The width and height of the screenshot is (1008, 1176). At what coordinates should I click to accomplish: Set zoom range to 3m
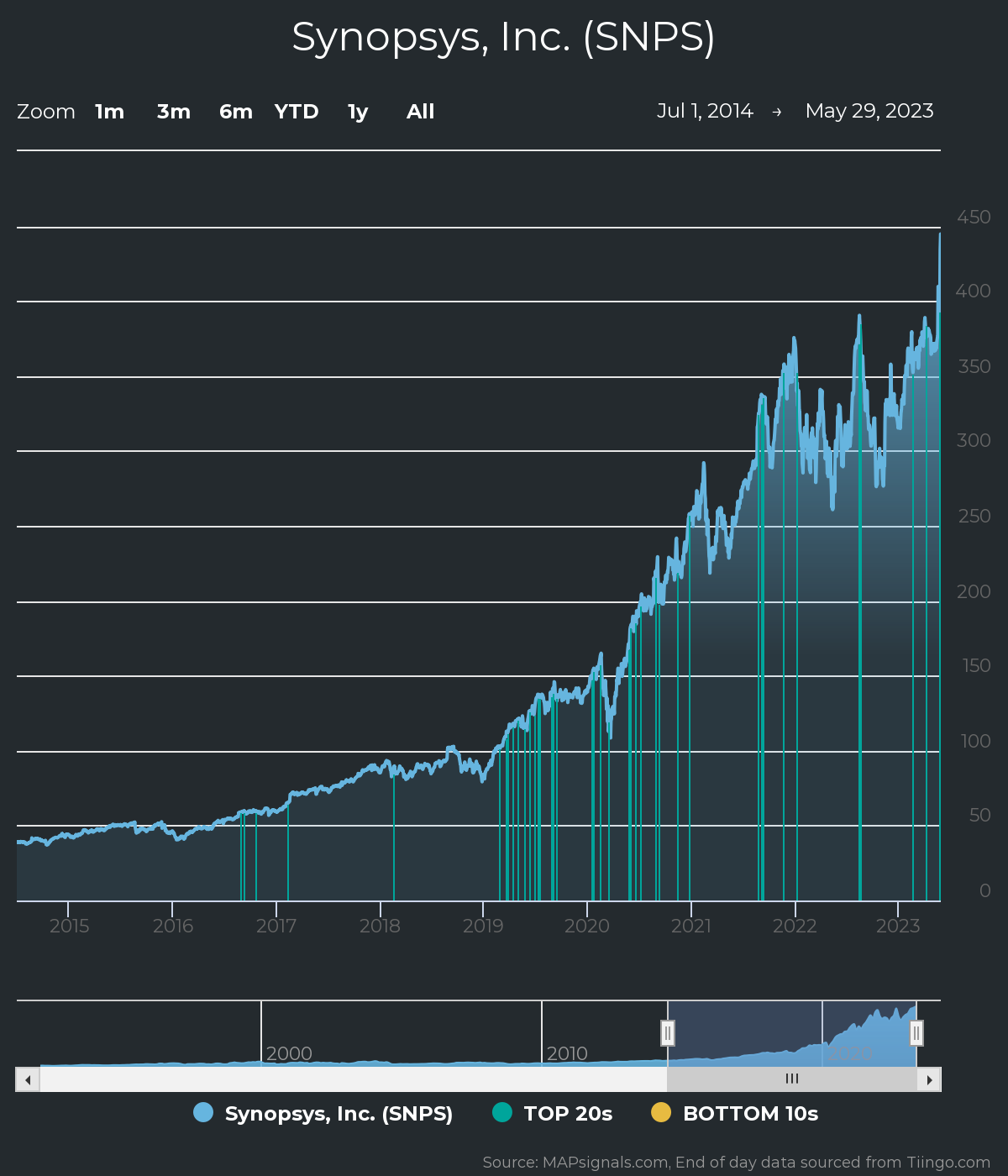pos(174,112)
